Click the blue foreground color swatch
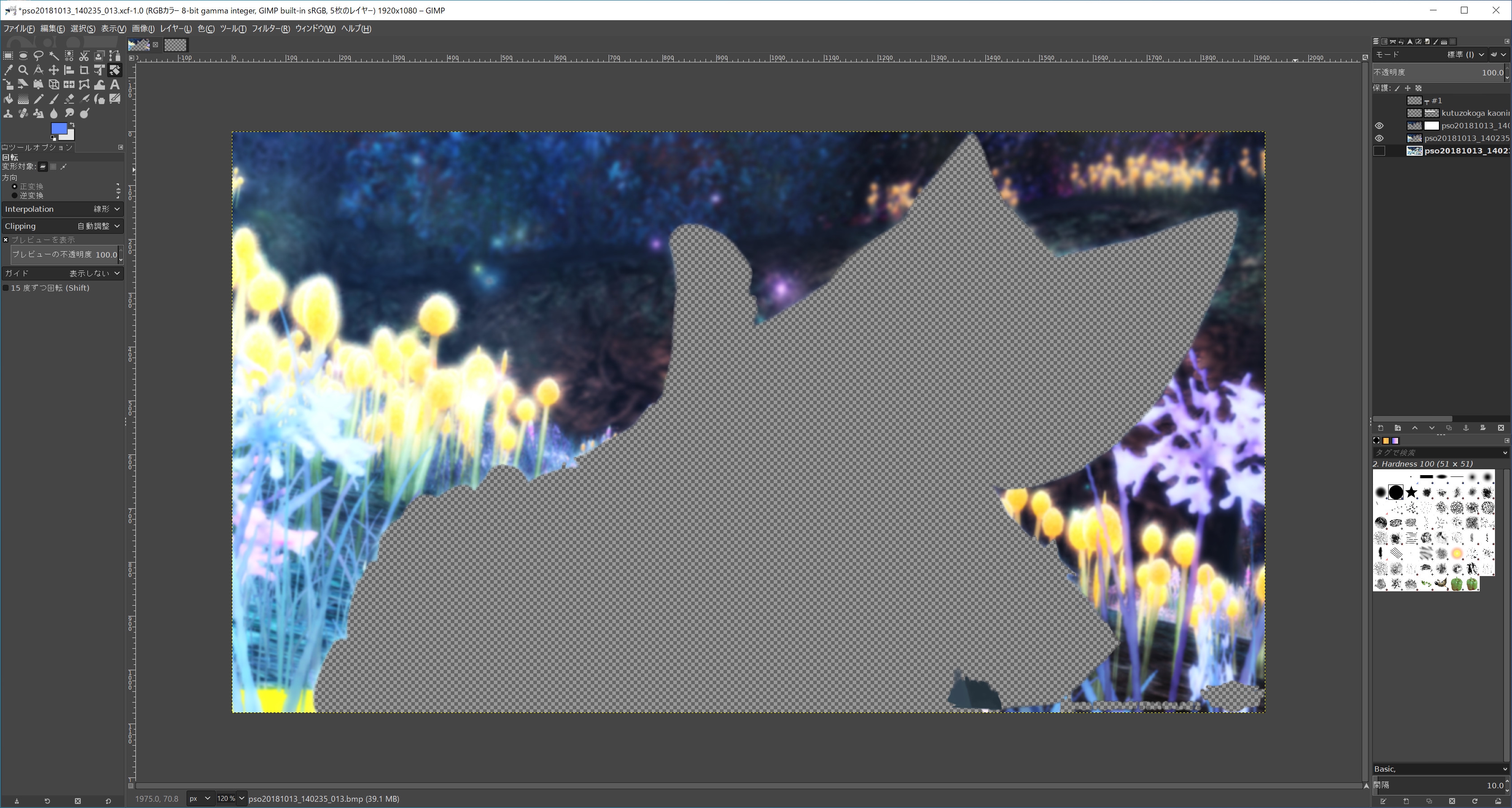The width and height of the screenshot is (1512, 808). coord(59,129)
